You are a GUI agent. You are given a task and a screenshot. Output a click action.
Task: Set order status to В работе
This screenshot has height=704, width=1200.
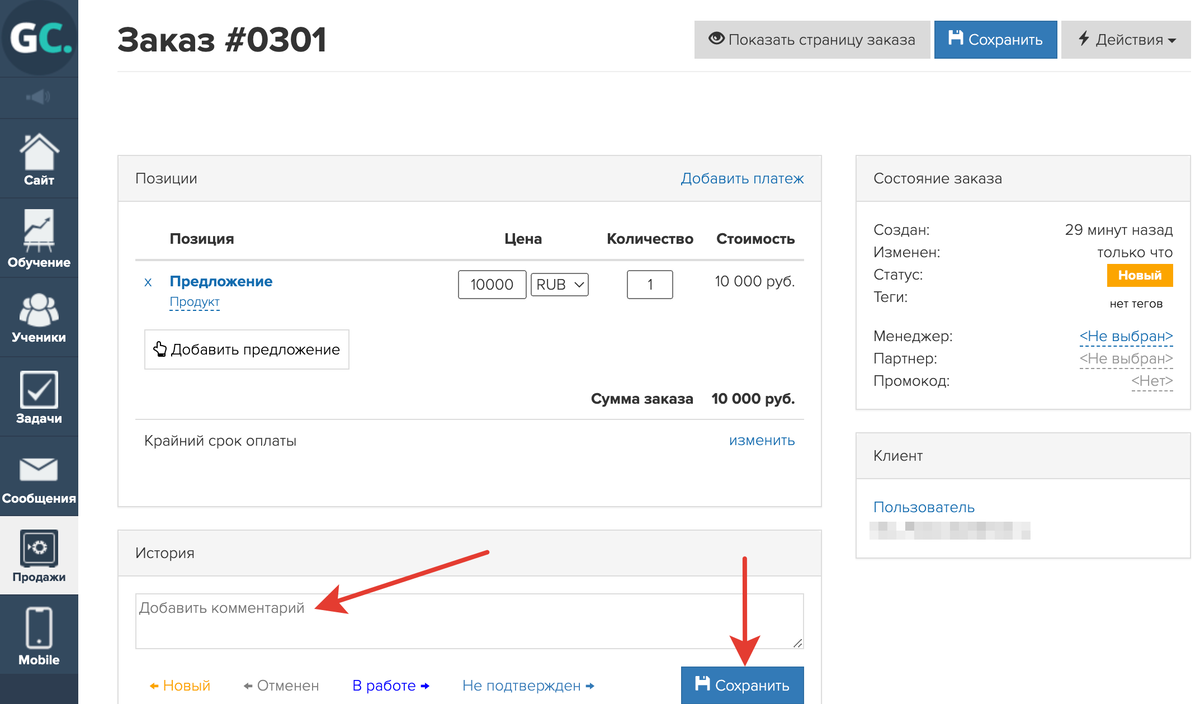click(391, 686)
